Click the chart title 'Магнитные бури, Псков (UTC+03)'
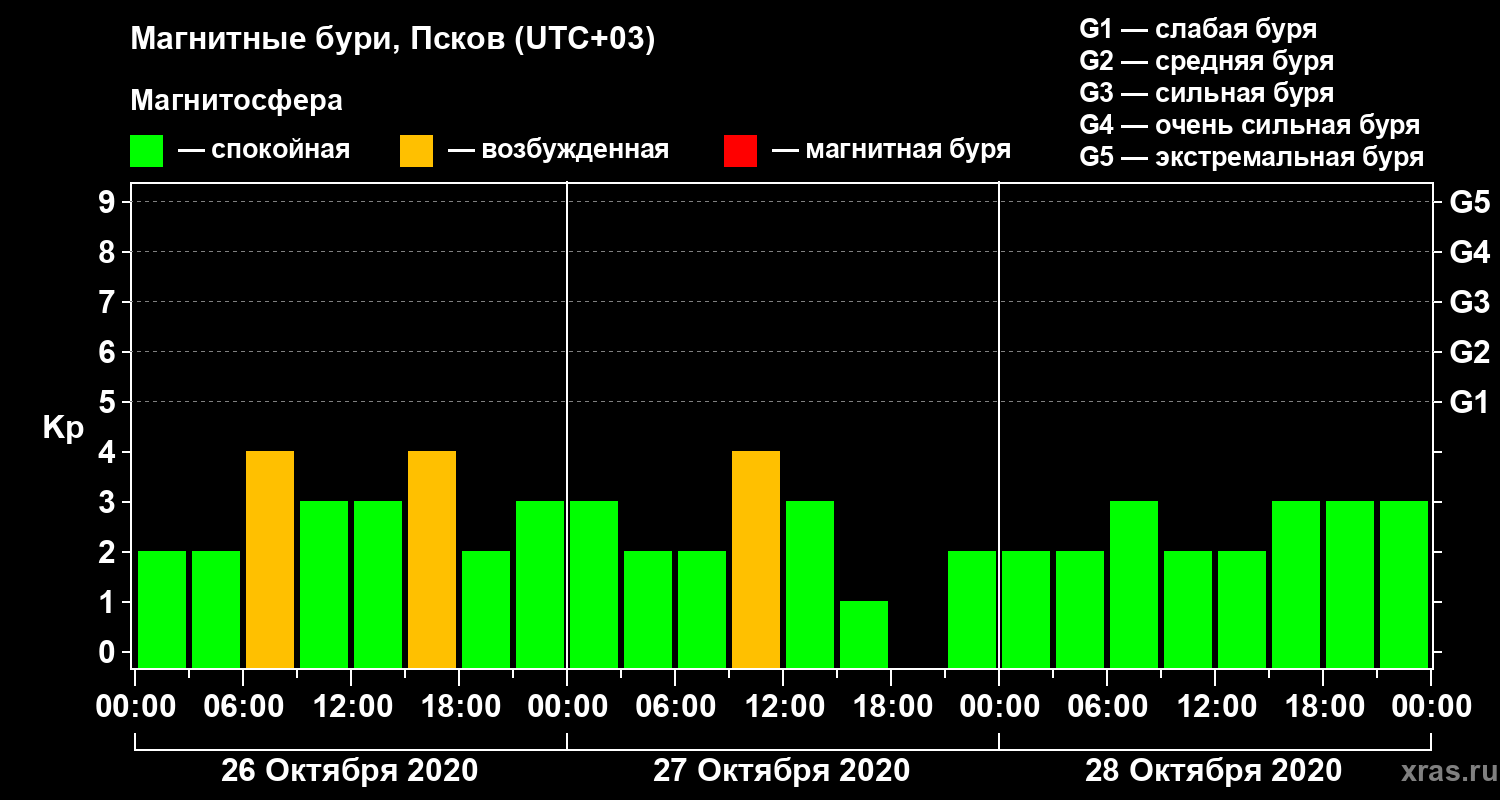1500x800 pixels. point(393,41)
